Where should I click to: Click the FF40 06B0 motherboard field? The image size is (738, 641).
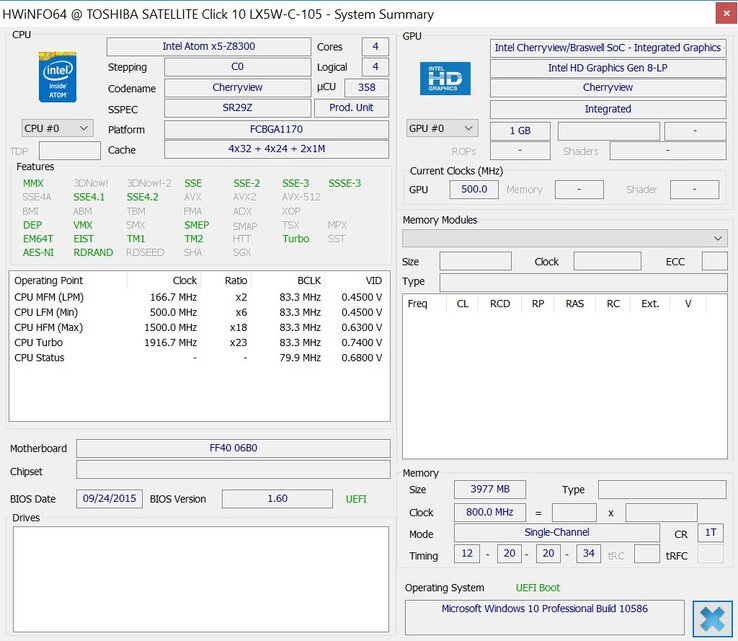[233, 448]
